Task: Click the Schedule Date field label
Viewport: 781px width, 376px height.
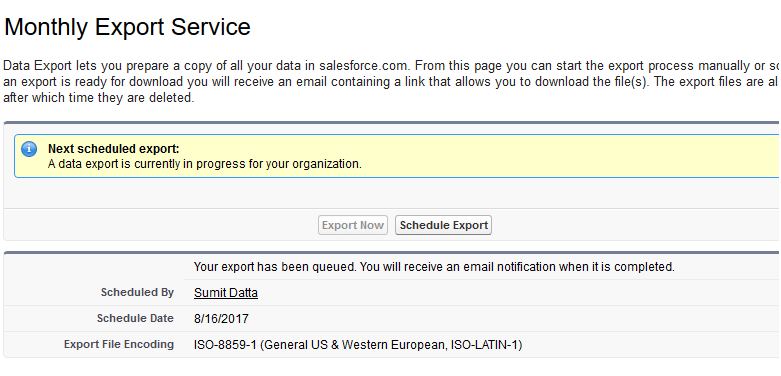Action: point(135,318)
